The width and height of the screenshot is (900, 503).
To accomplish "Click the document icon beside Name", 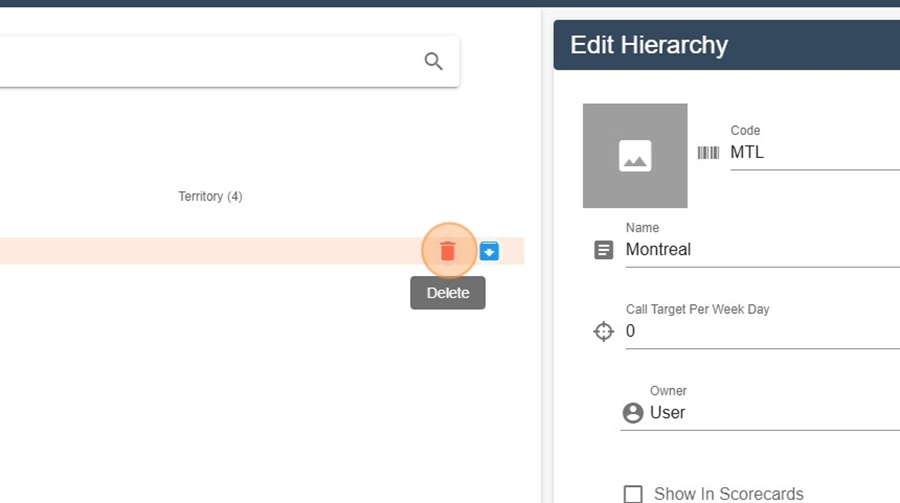I will coord(603,250).
